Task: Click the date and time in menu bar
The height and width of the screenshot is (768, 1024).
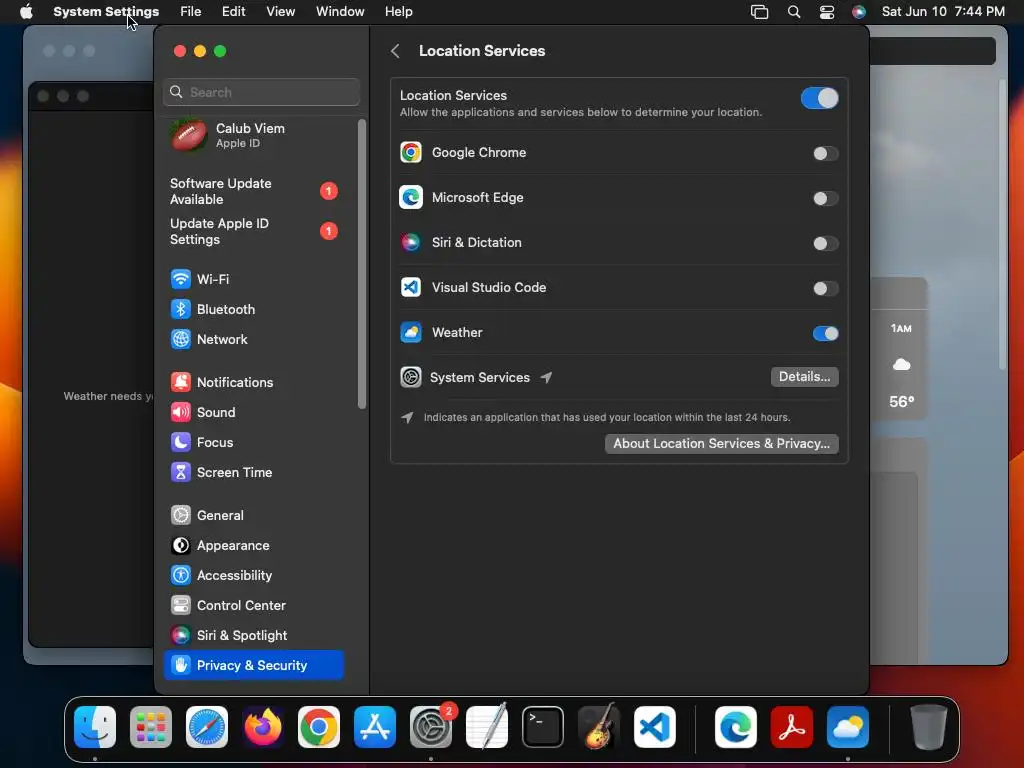Action: coord(943,12)
